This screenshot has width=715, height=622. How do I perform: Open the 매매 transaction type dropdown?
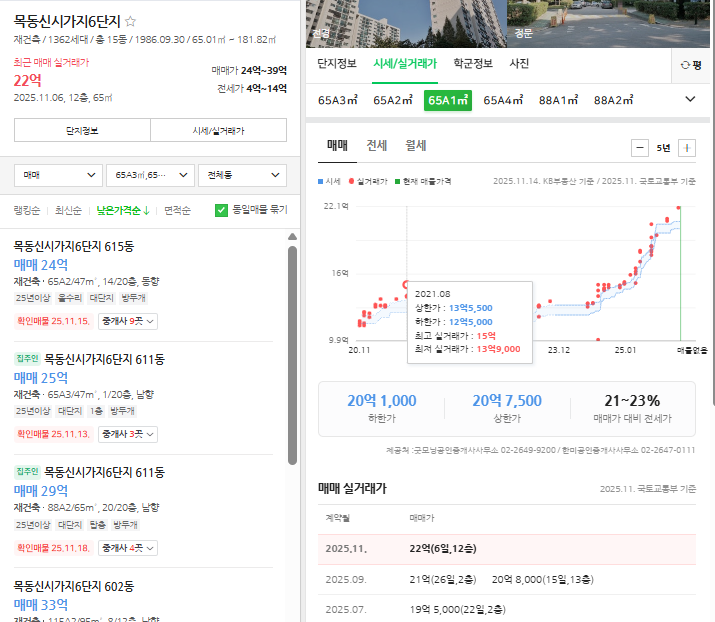pyautogui.click(x=59, y=175)
